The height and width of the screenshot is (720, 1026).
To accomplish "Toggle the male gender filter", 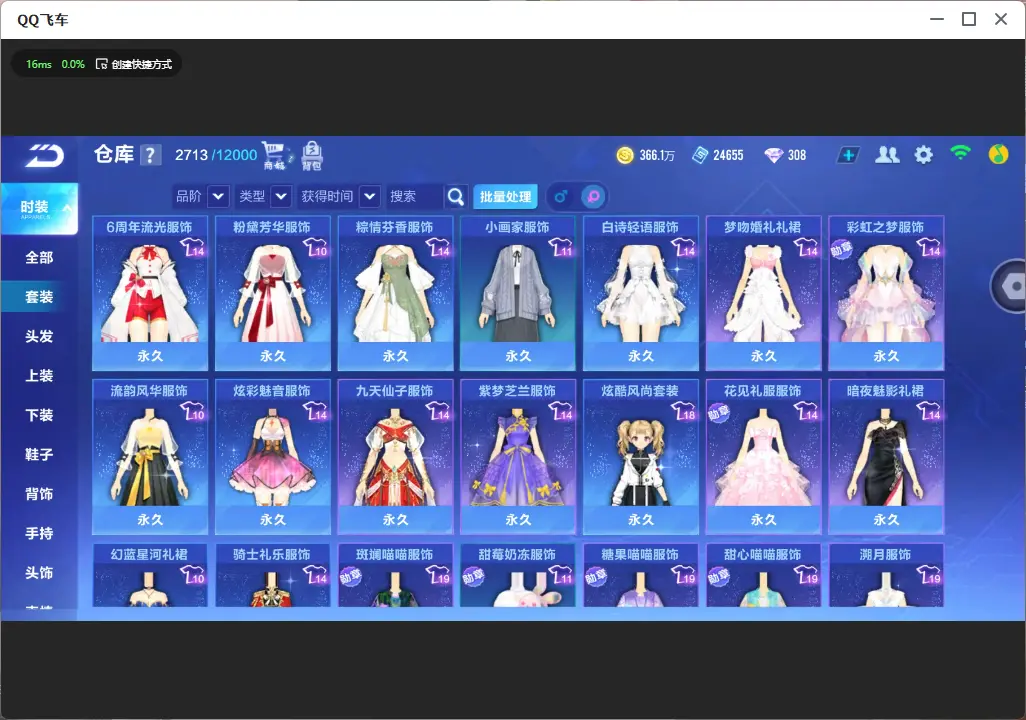I will (561, 196).
